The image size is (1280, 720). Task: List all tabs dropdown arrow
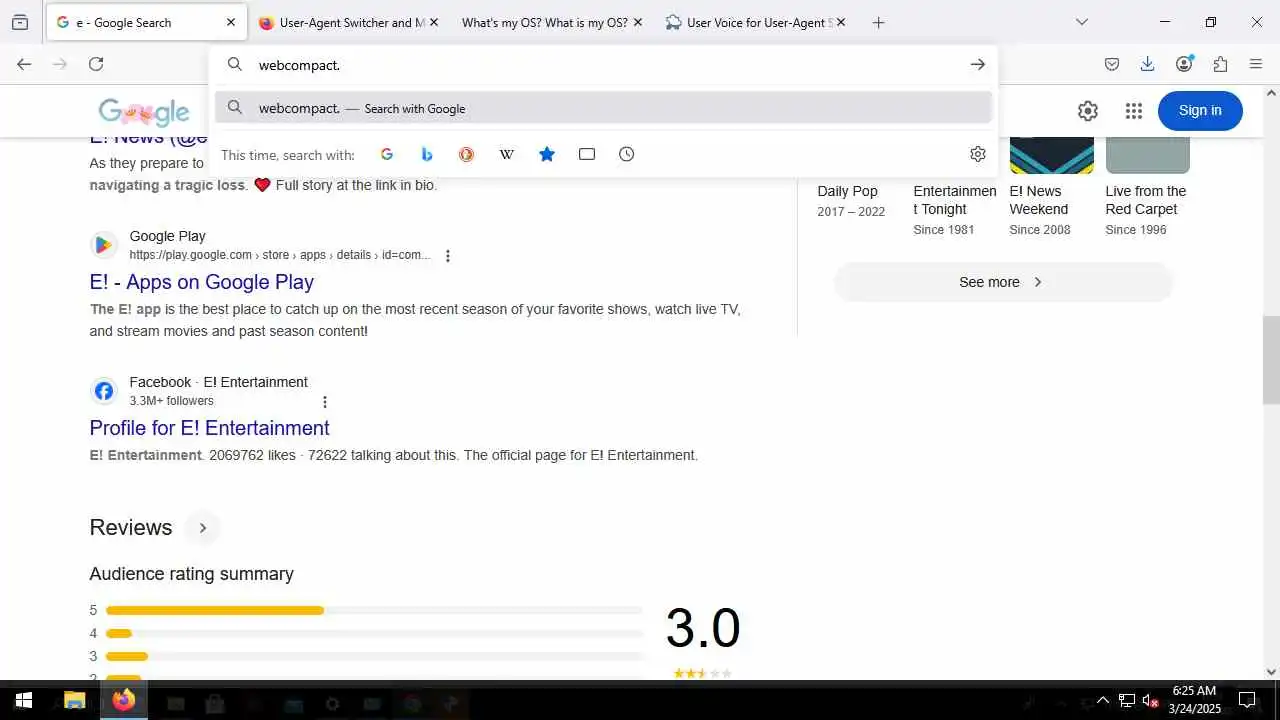[1081, 22]
